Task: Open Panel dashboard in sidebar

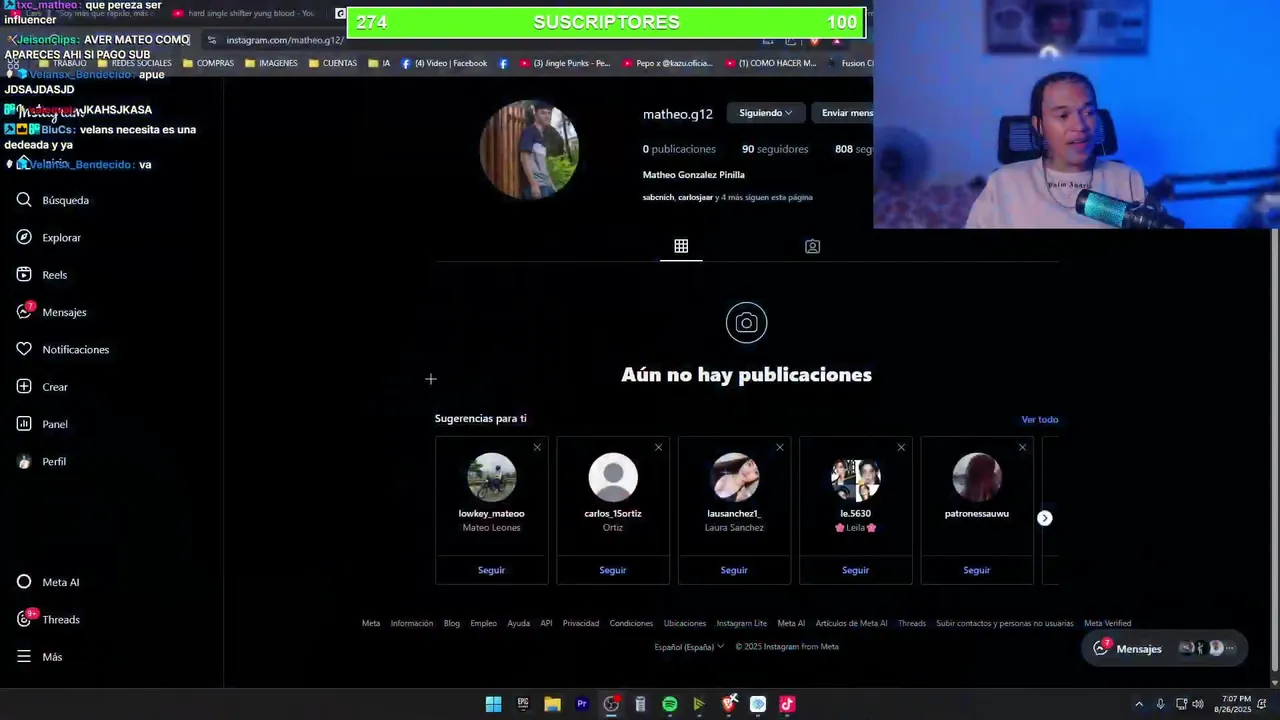Action: pos(42,424)
